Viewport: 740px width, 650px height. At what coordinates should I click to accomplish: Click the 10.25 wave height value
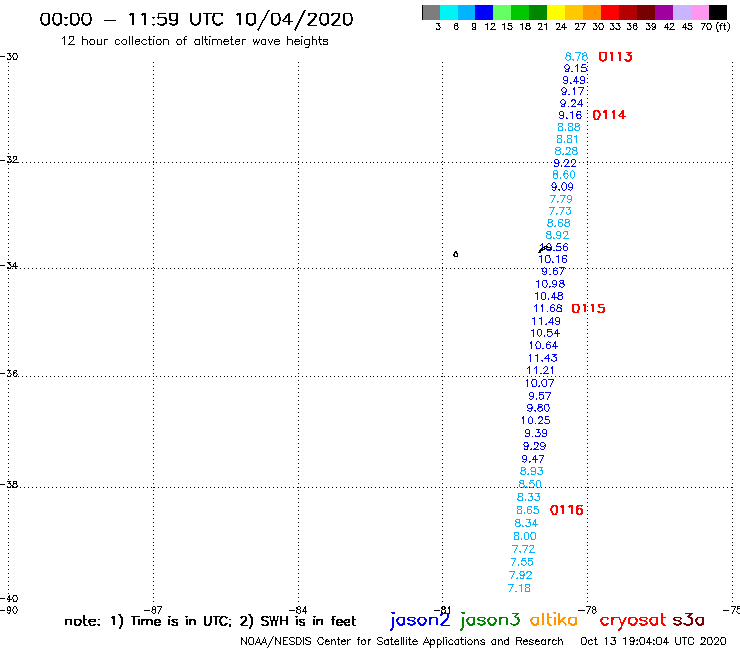[x=536, y=421]
